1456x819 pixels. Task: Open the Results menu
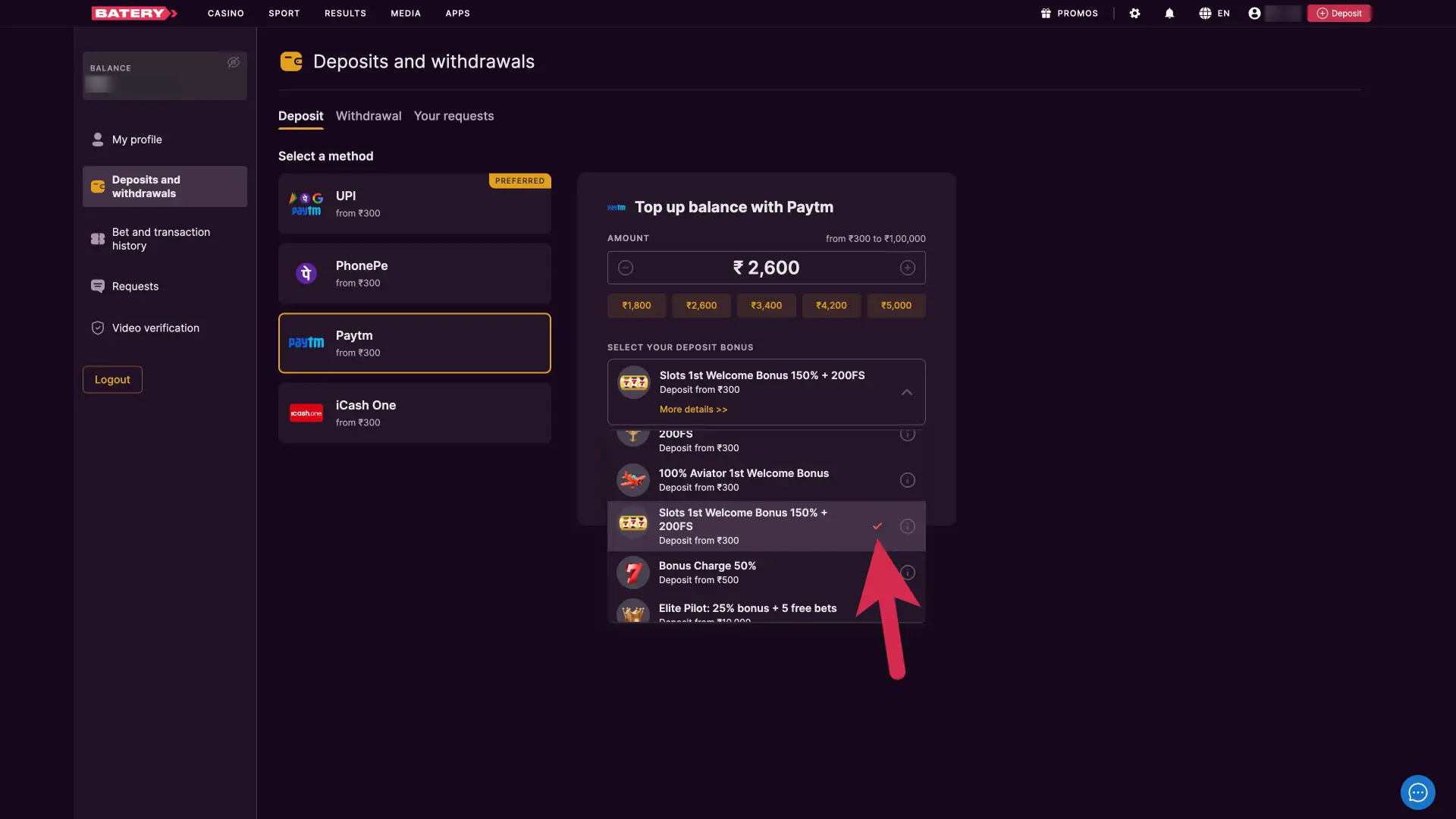click(345, 13)
